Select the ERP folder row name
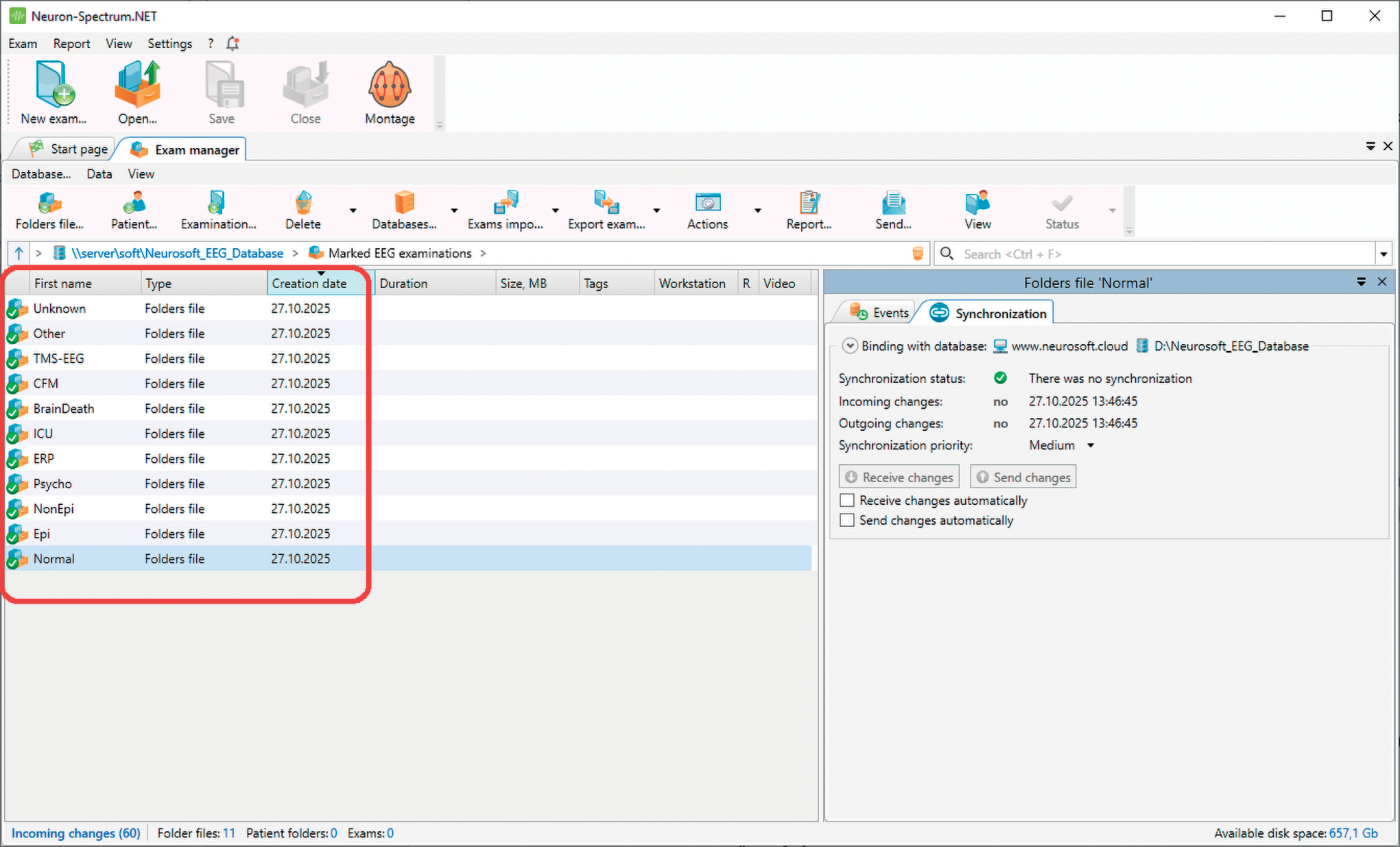1400x847 pixels. (44, 459)
